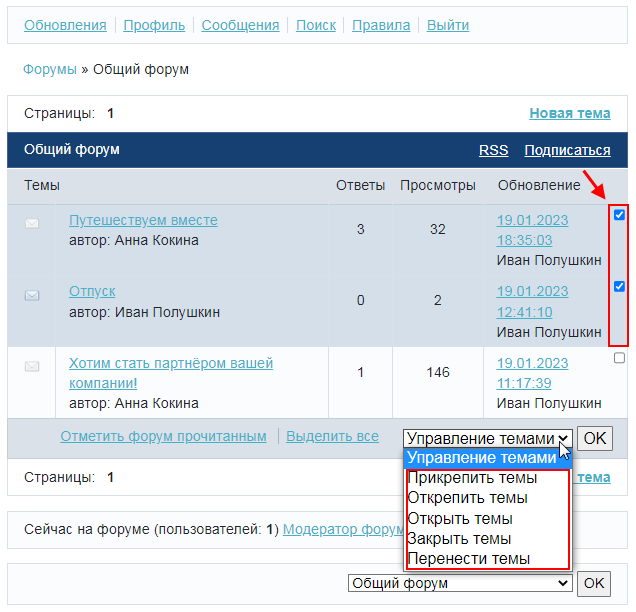
Task: Open the topic Путешествуем вместе
Action: coord(143,220)
